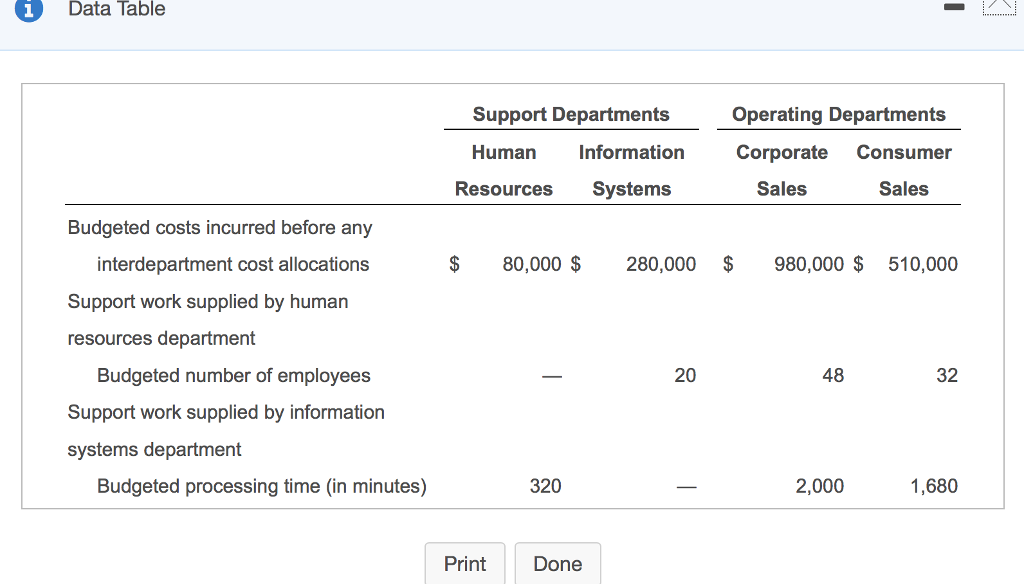1024x584 pixels.
Task: Click Support work supplied by information text
Action: tap(226, 413)
